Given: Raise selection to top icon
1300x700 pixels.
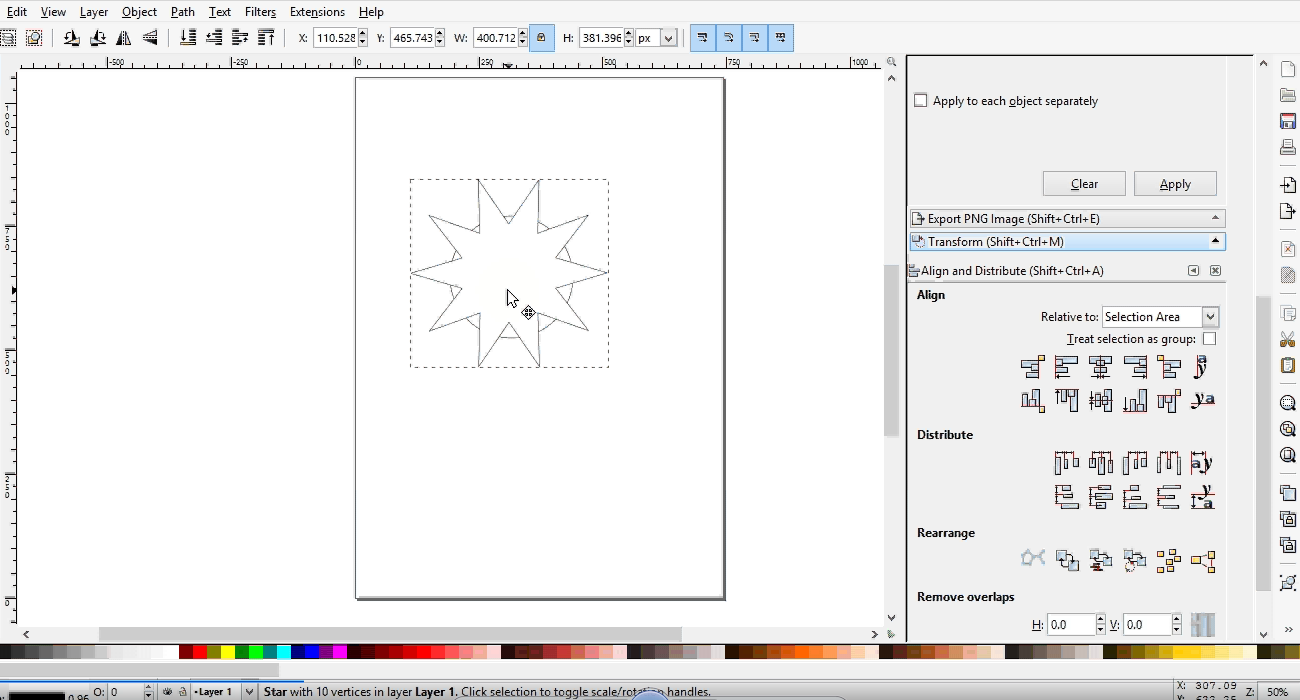Looking at the screenshot, I should tap(266, 38).
